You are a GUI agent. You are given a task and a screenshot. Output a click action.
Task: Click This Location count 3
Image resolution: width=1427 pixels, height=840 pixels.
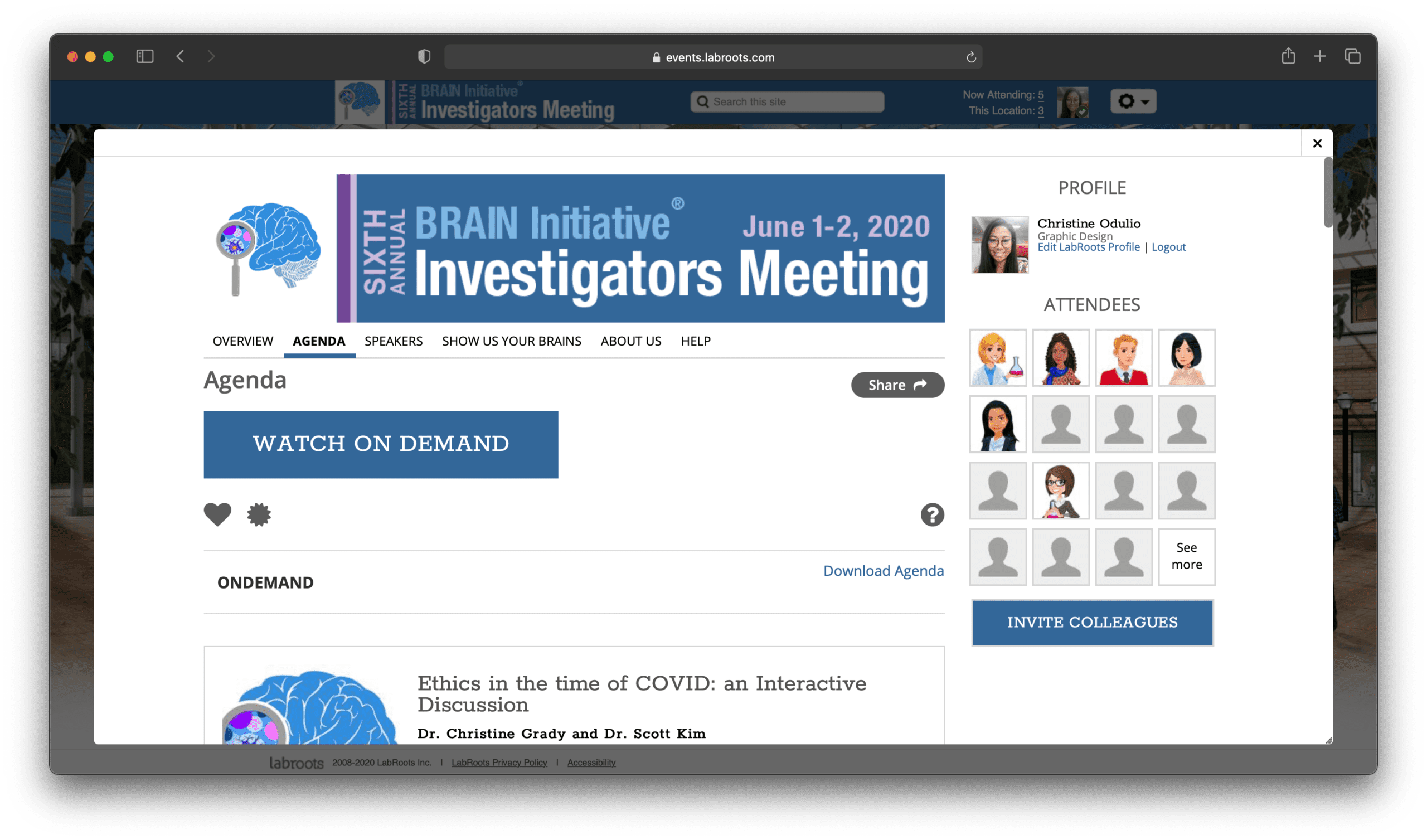coord(1041,110)
